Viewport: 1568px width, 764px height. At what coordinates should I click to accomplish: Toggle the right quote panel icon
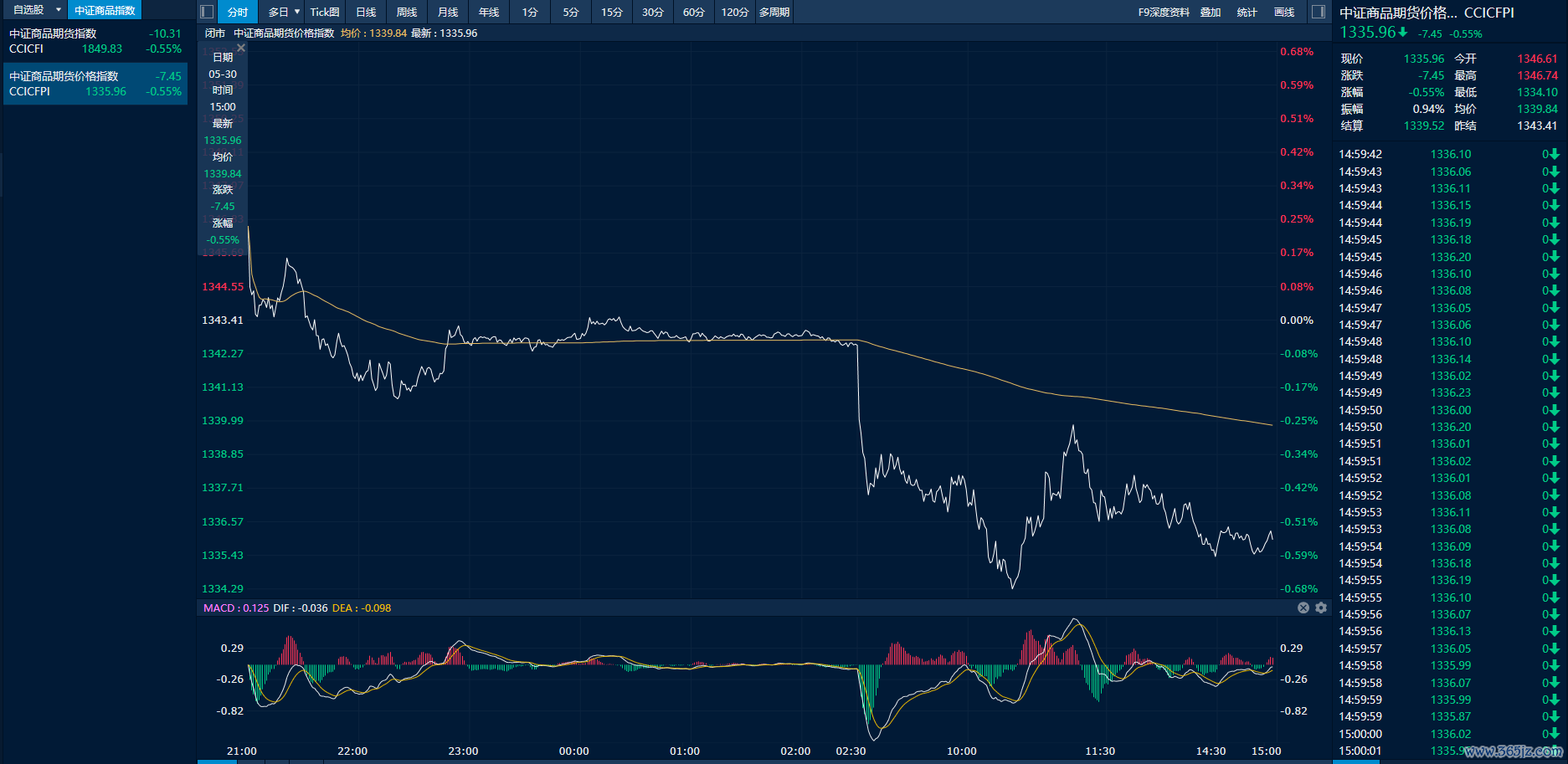coord(1318,12)
